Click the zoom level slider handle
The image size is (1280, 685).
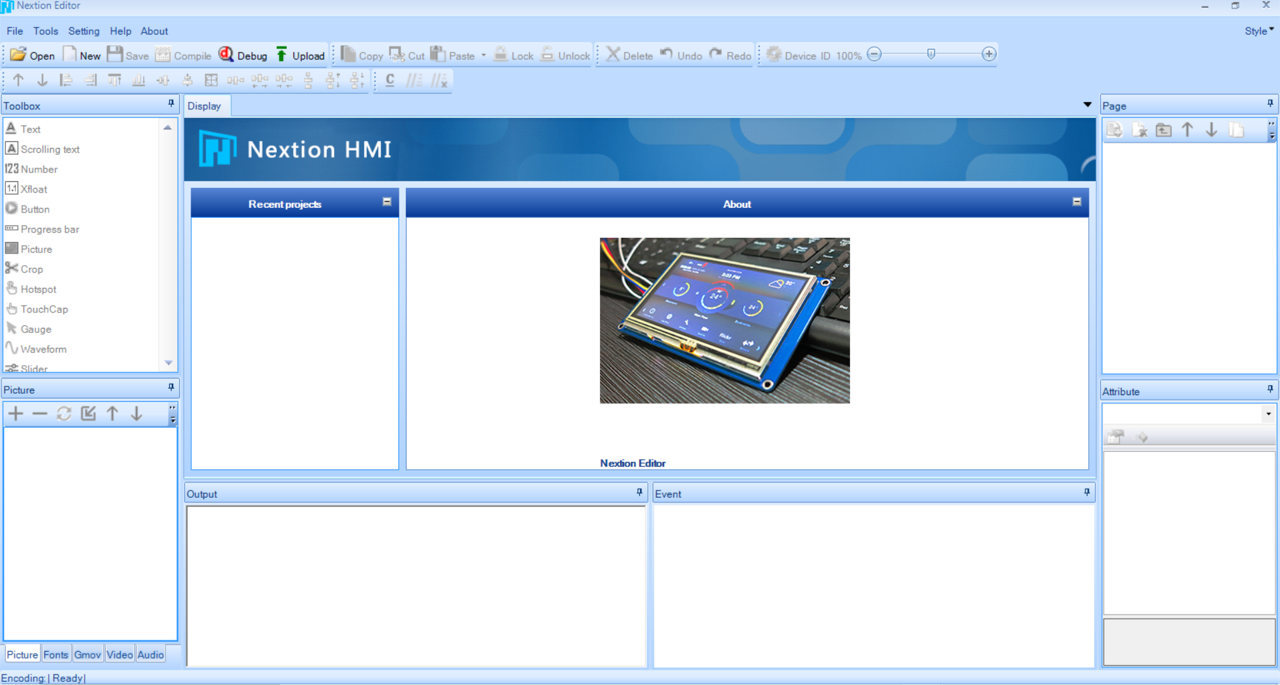(x=931, y=54)
